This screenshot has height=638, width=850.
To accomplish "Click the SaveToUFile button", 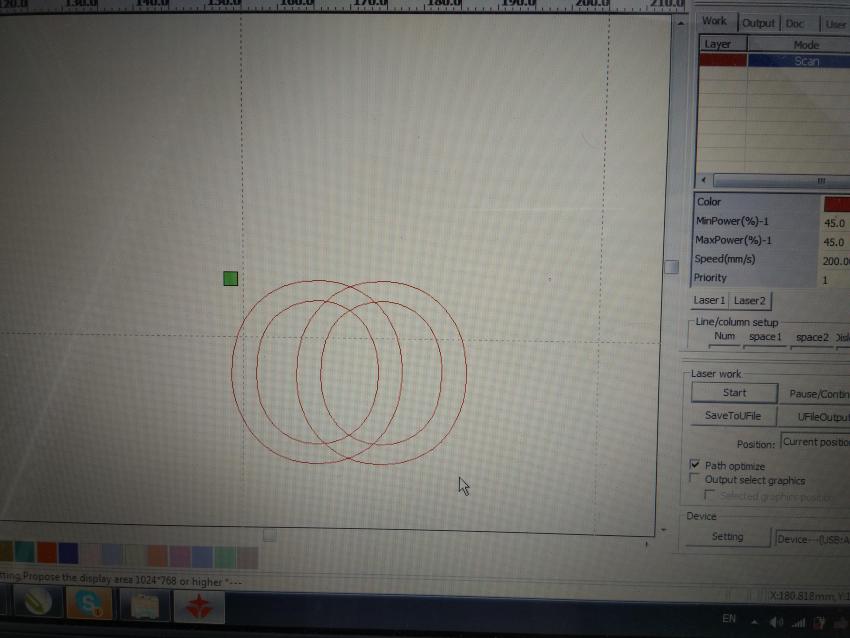I will 734,416.
